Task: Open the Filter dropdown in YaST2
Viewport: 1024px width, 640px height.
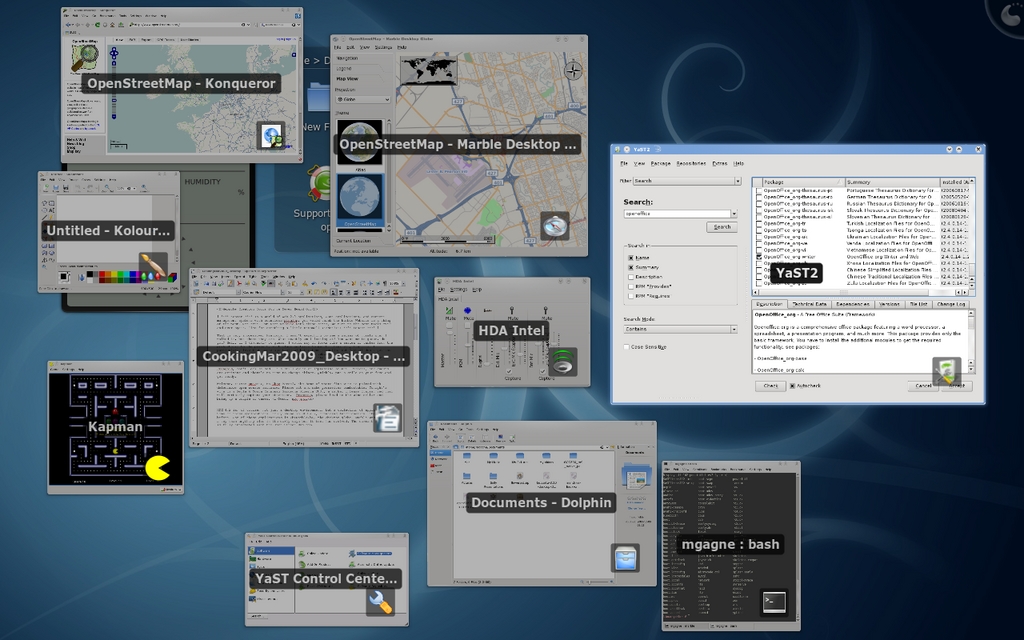Action: click(685, 181)
